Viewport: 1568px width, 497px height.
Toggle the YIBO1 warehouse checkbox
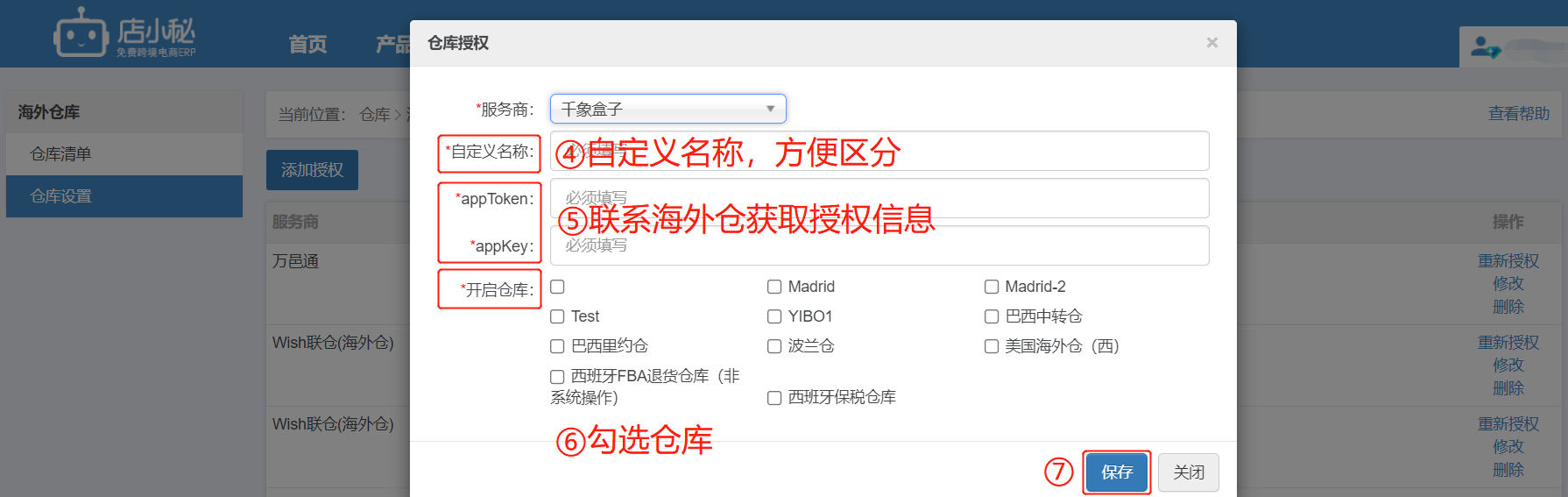coord(774,316)
